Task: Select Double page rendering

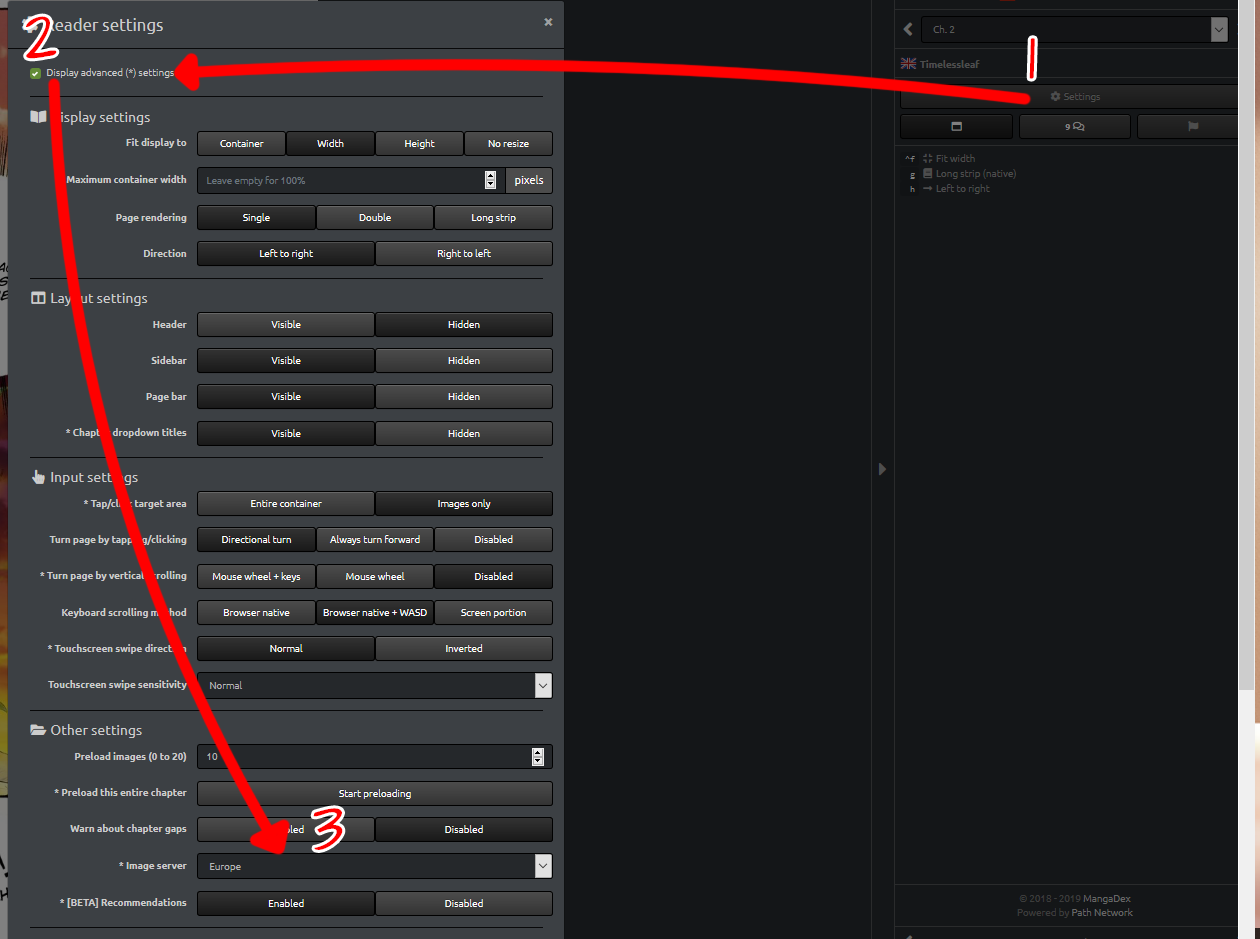Action: tap(375, 217)
